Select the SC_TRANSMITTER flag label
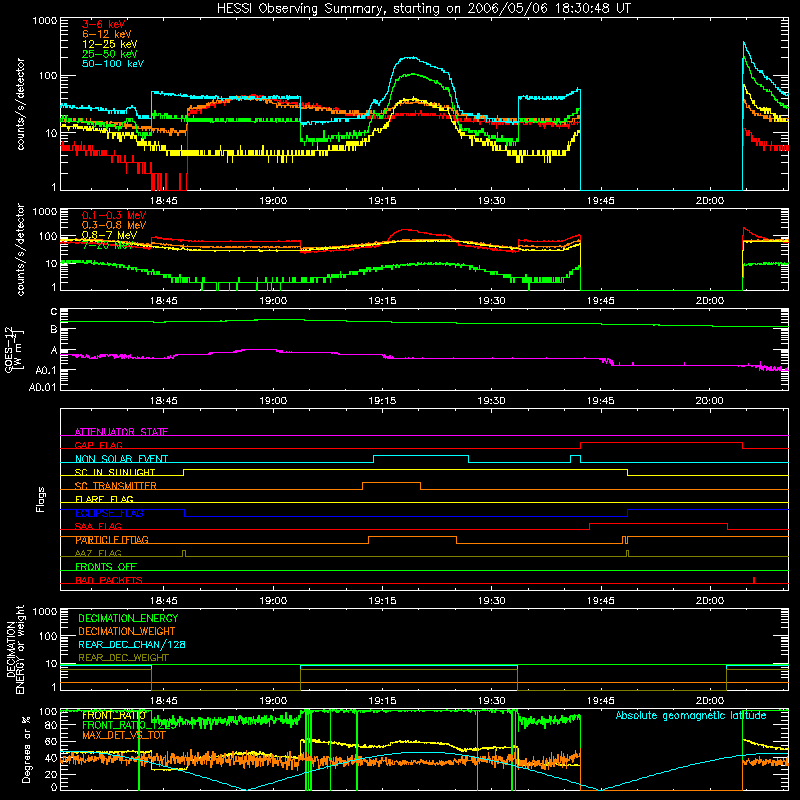This screenshot has height=800, width=800. click(116, 486)
